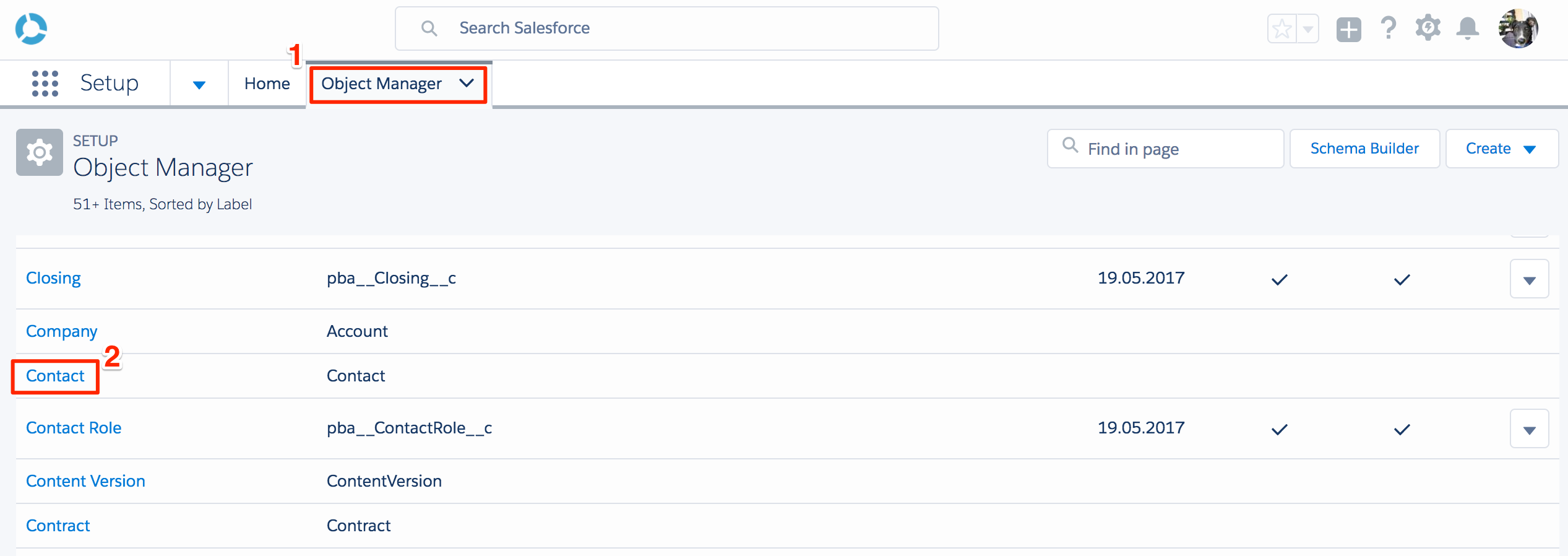
Task: Open the Contact object link
Action: pos(55,376)
